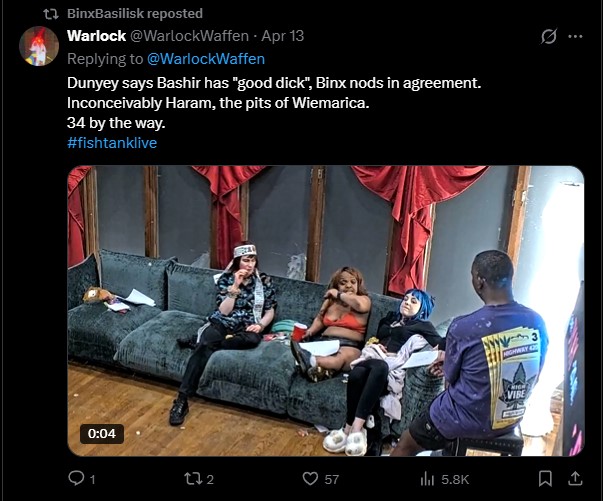Click the 0:04 video duration badge
Viewport: 603px width, 501px height.
[102, 434]
